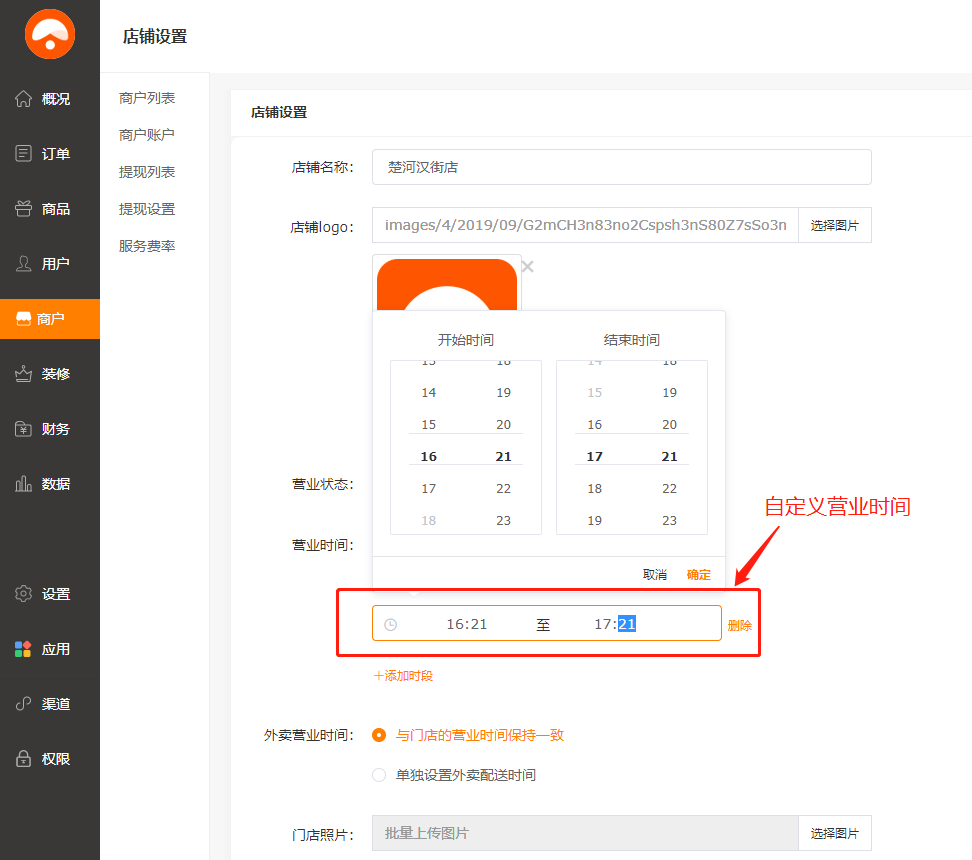The height and width of the screenshot is (860, 972).
Task: Select the 用户 users icon
Action: point(24,264)
